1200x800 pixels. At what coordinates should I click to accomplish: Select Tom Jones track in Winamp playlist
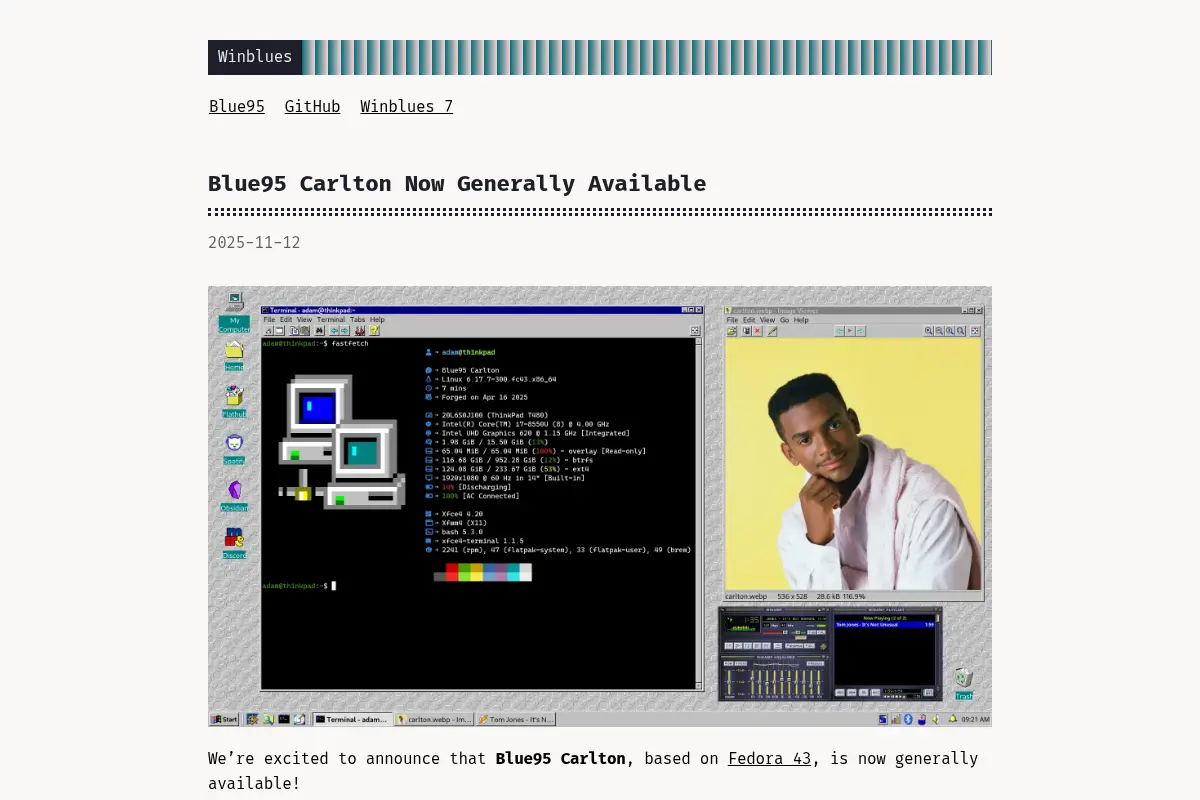pos(885,624)
